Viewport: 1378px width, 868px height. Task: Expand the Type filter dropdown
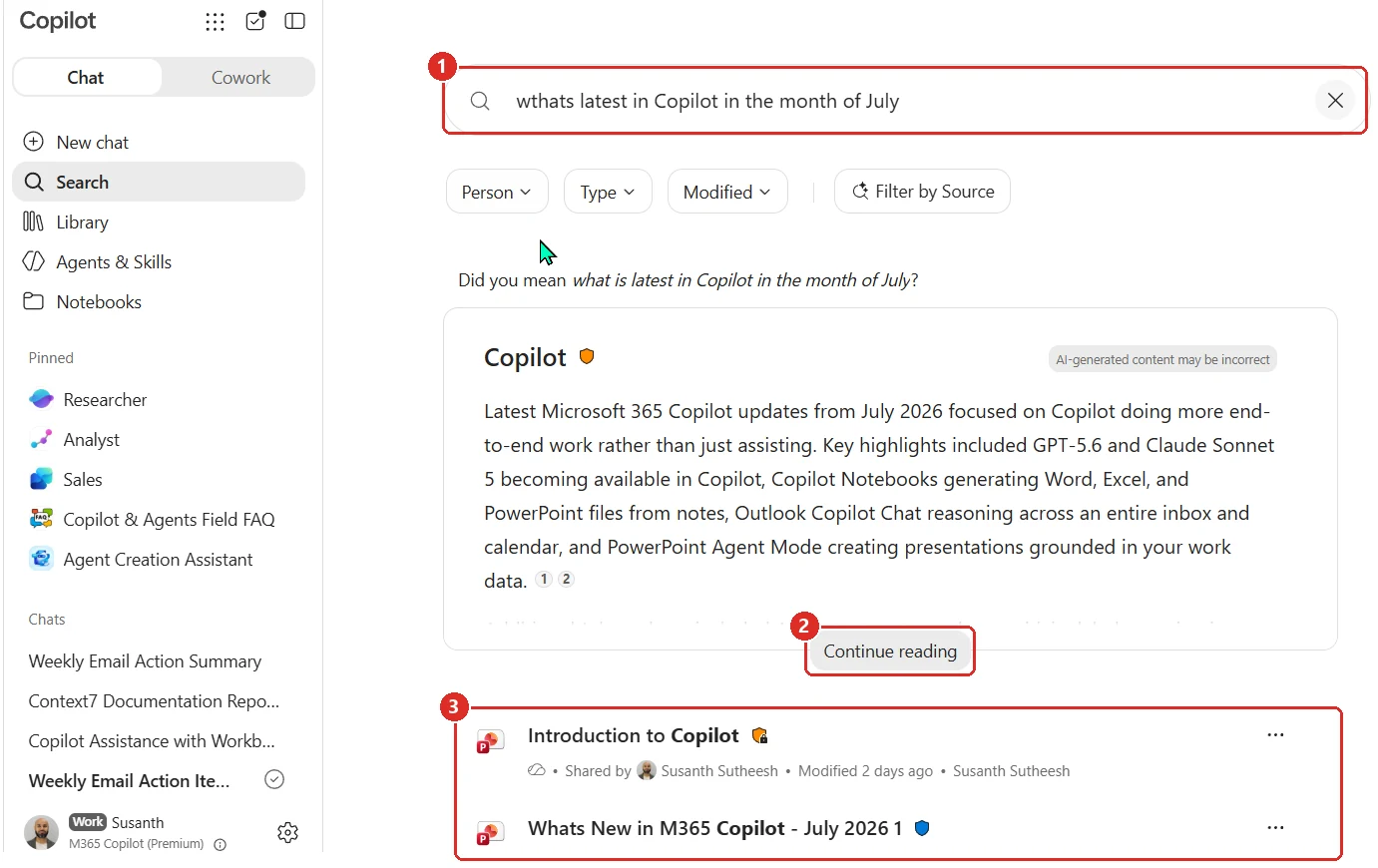click(x=608, y=192)
